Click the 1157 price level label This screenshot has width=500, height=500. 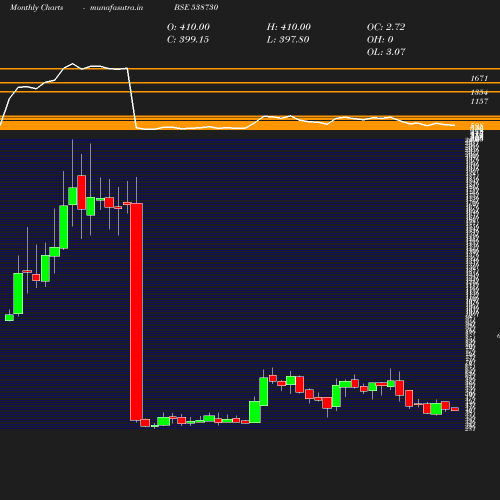click(479, 101)
